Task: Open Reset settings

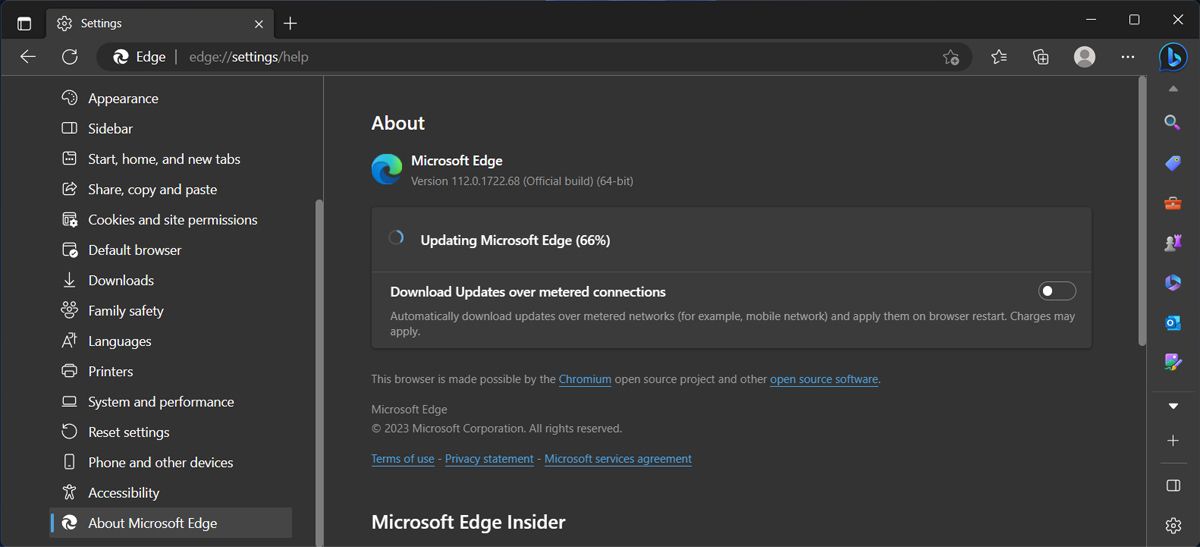Action: coord(171,432)
